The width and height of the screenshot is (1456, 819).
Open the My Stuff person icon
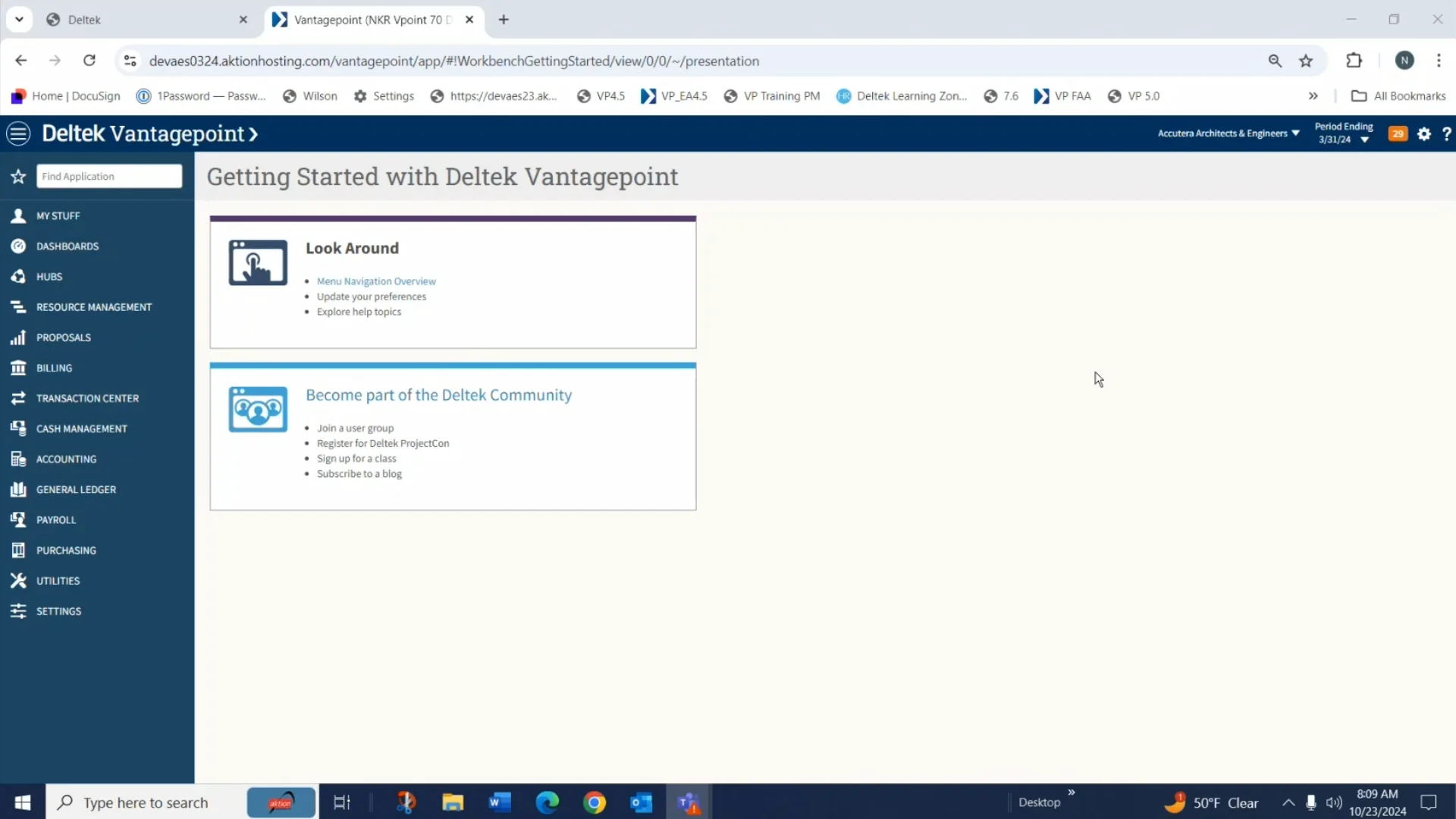pos(18,216)
